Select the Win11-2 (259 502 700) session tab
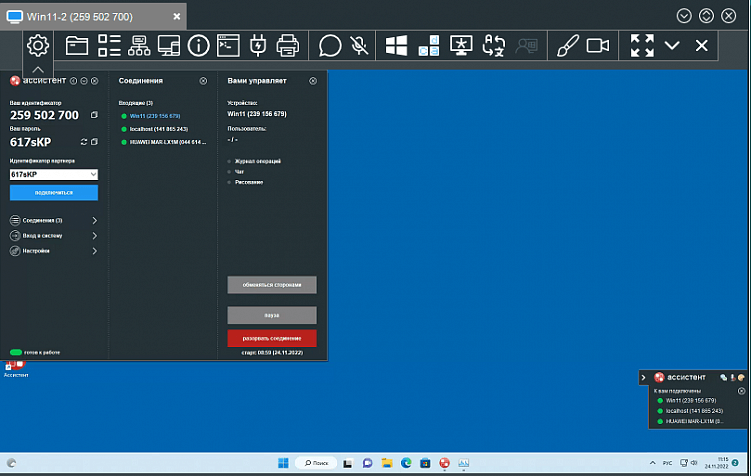 (x=90, y=16)
